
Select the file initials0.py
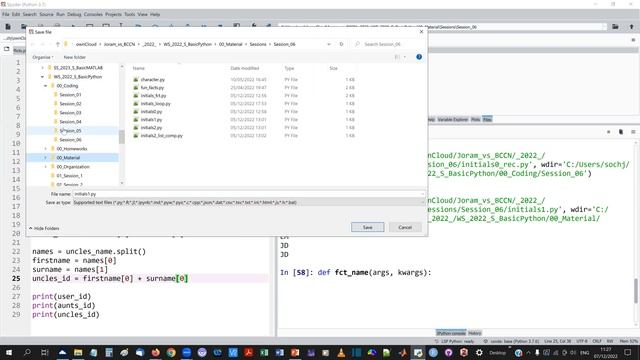tap(151, 111)
